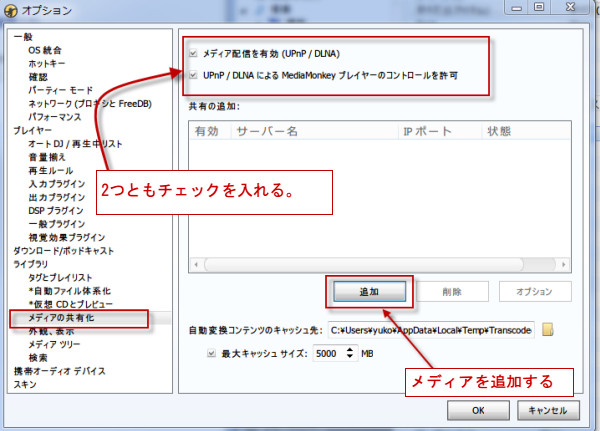
Task: Open *仮想 CDとプレビュー settings
Action: 70,304
